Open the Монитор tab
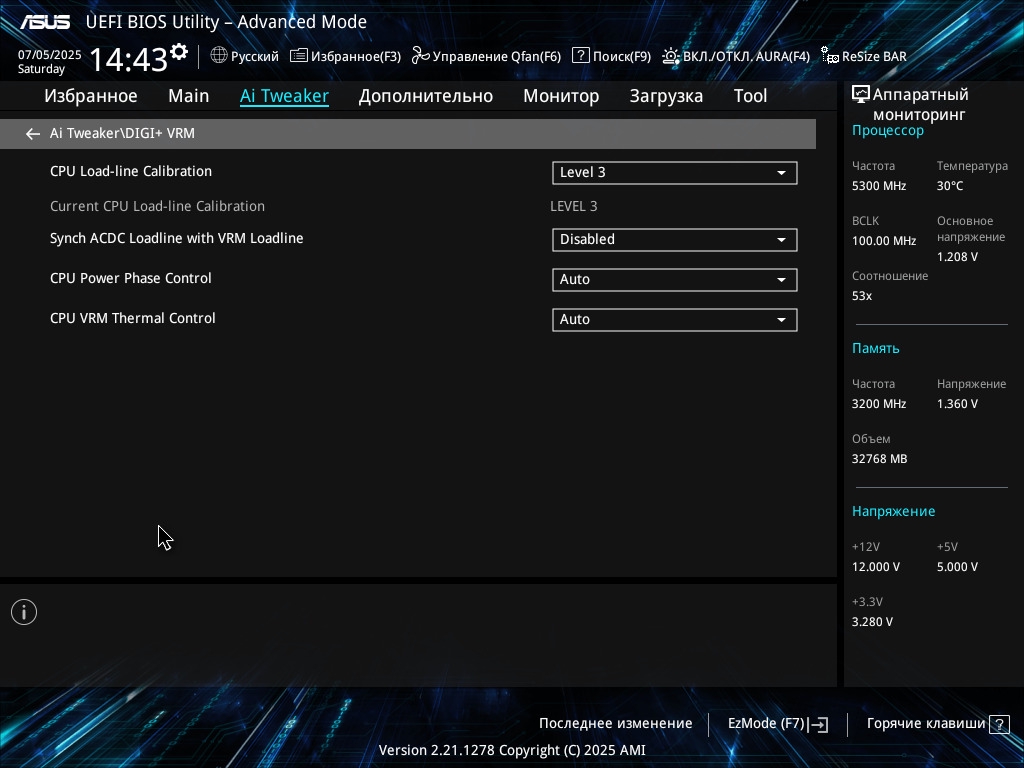Screen dimensions: 1024x768 (561, 96)
